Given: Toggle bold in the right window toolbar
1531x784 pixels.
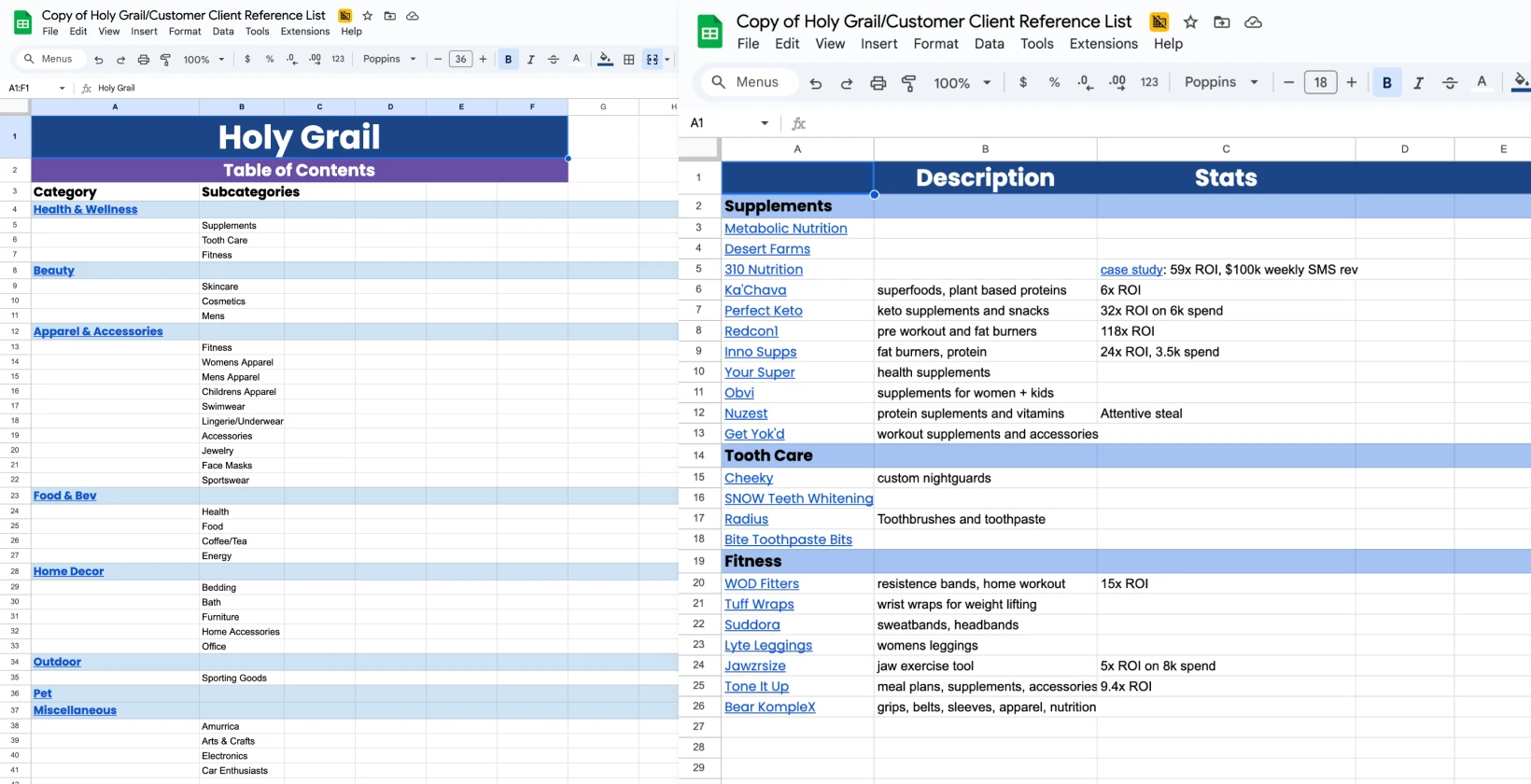Looking at the screenshot, I should [x=1386, y=83].
